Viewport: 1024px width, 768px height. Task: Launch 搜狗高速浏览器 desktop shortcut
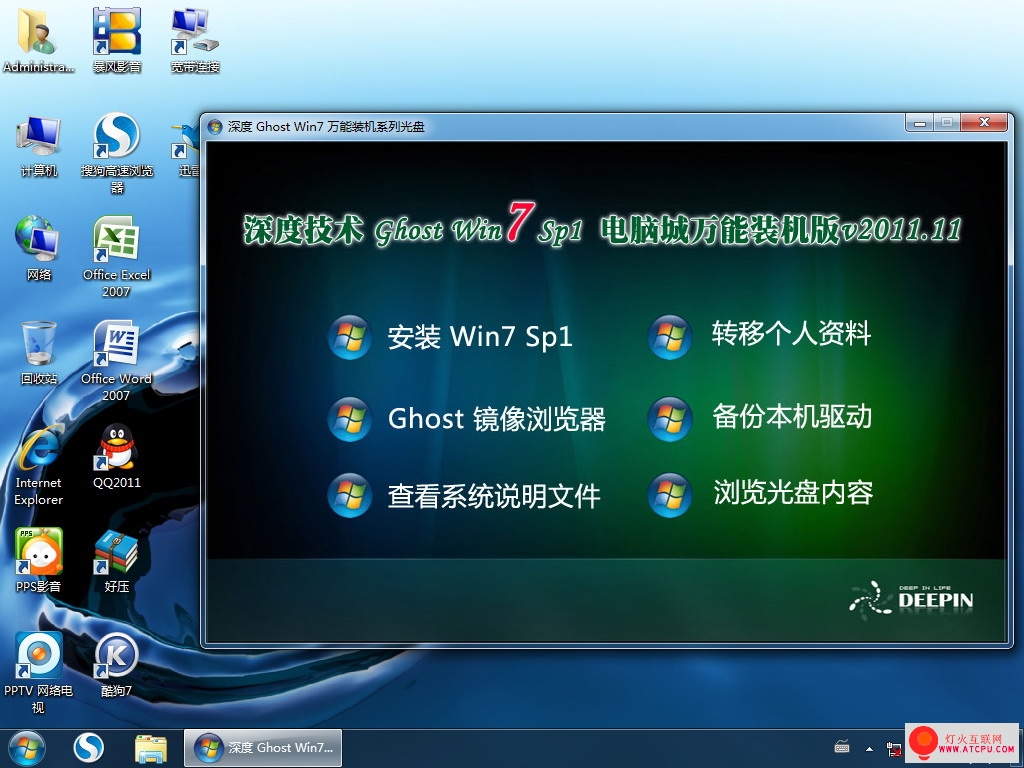[116, 153]
